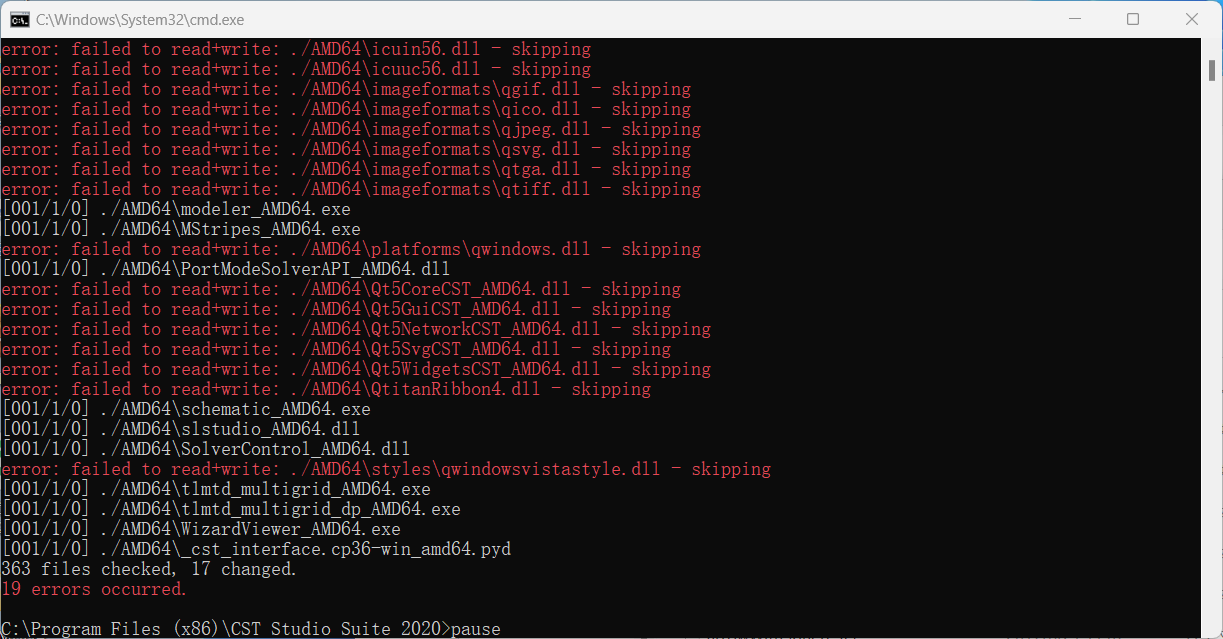Screen dimensions: 1223x639
Task: Click the PortModeSolverAPI_AMD64.dll line
Action: coord(226,269)
